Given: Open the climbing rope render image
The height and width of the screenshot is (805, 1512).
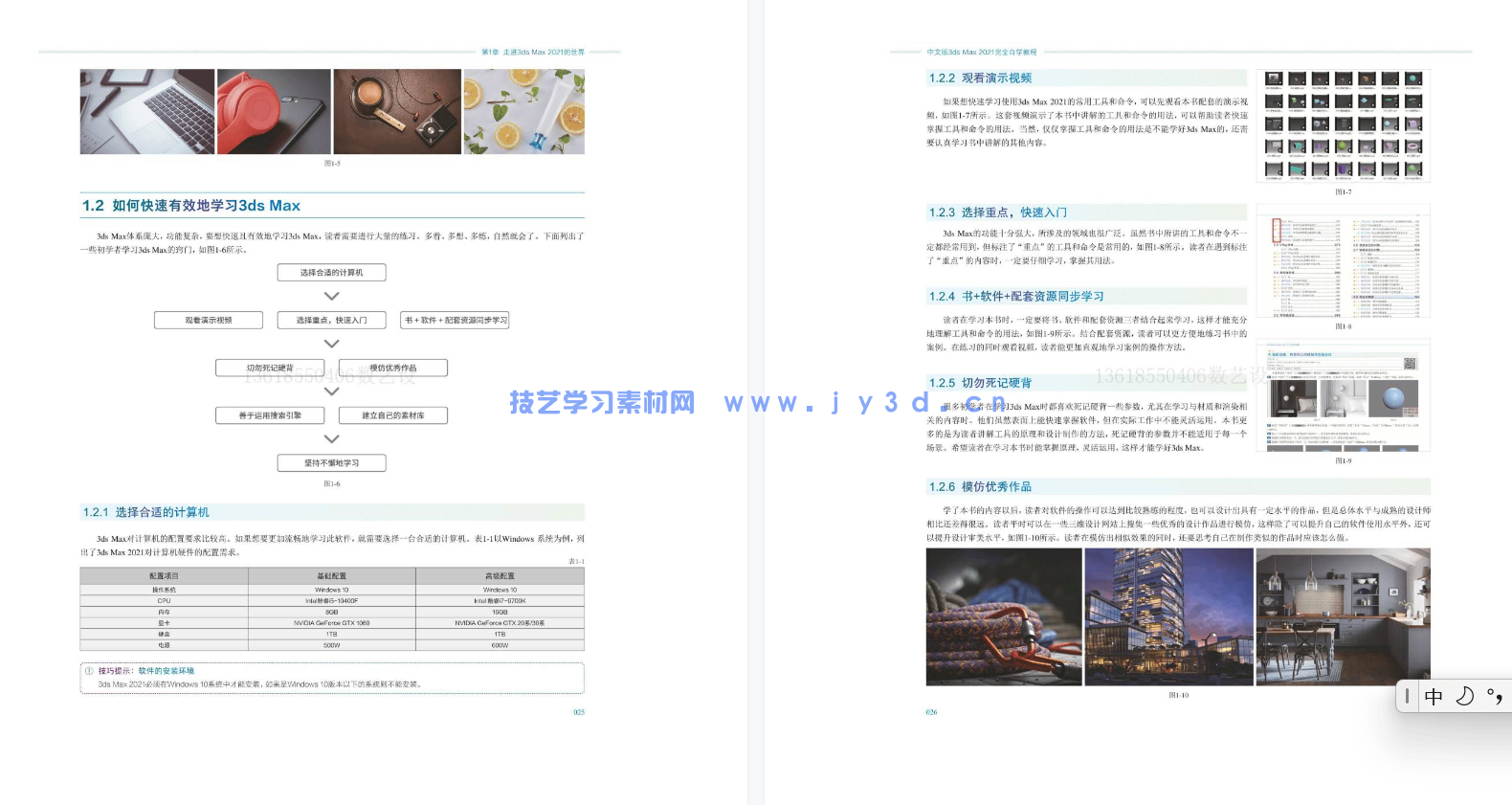Looking at the screenshot, I should coord(1004,616).
